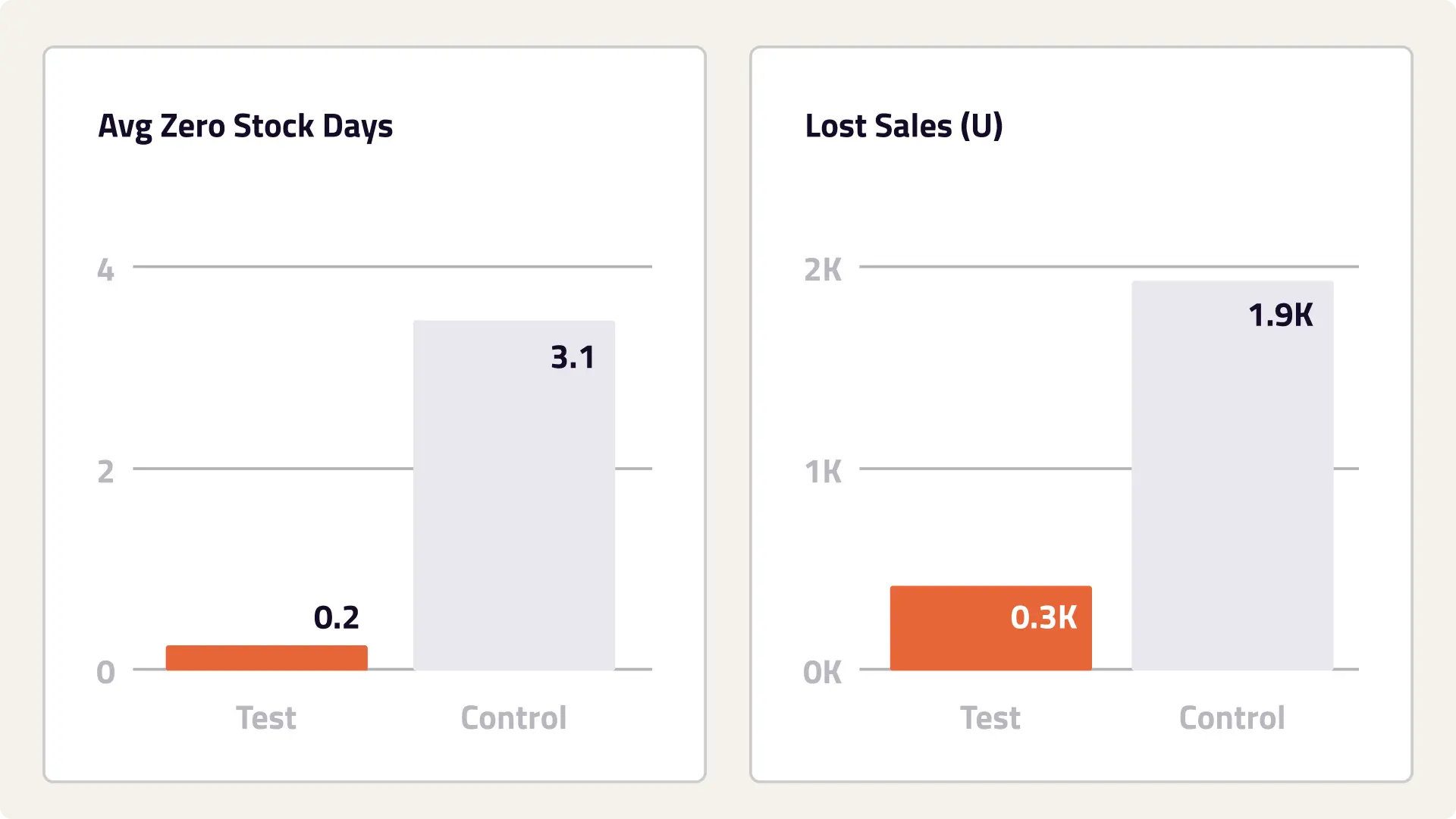Click the 0.2 value label
The height and width of the screenshot is (819, 1456).
pos(336,617)
